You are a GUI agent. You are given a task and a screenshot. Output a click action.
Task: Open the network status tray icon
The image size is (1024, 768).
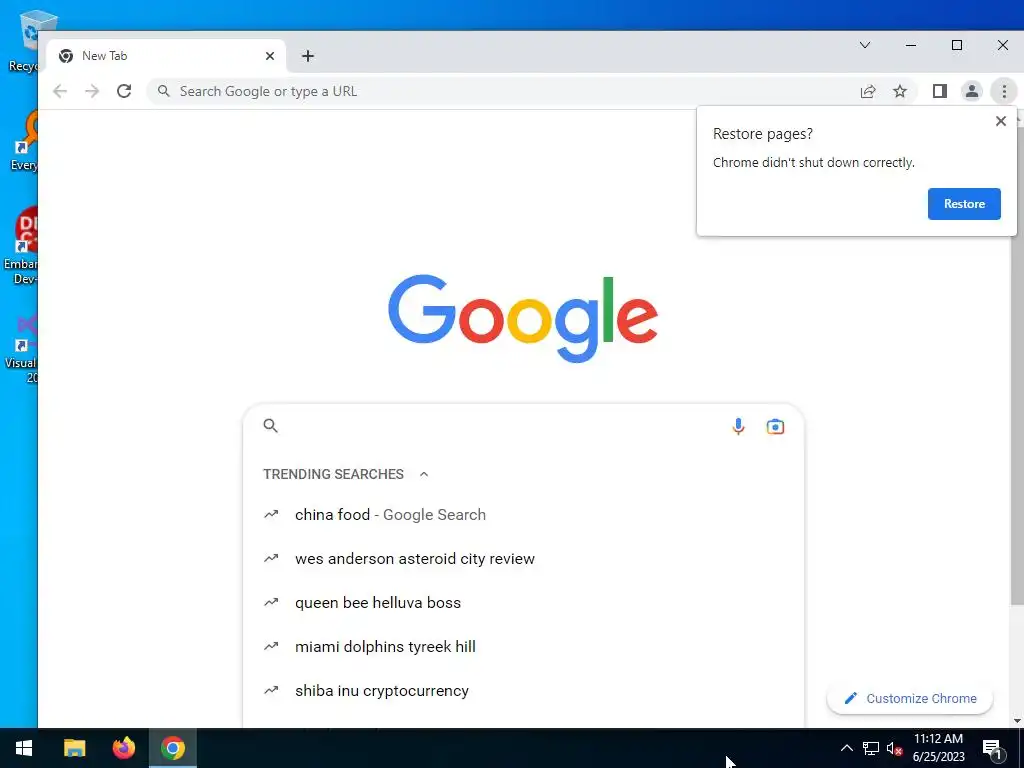coord(871,748)
